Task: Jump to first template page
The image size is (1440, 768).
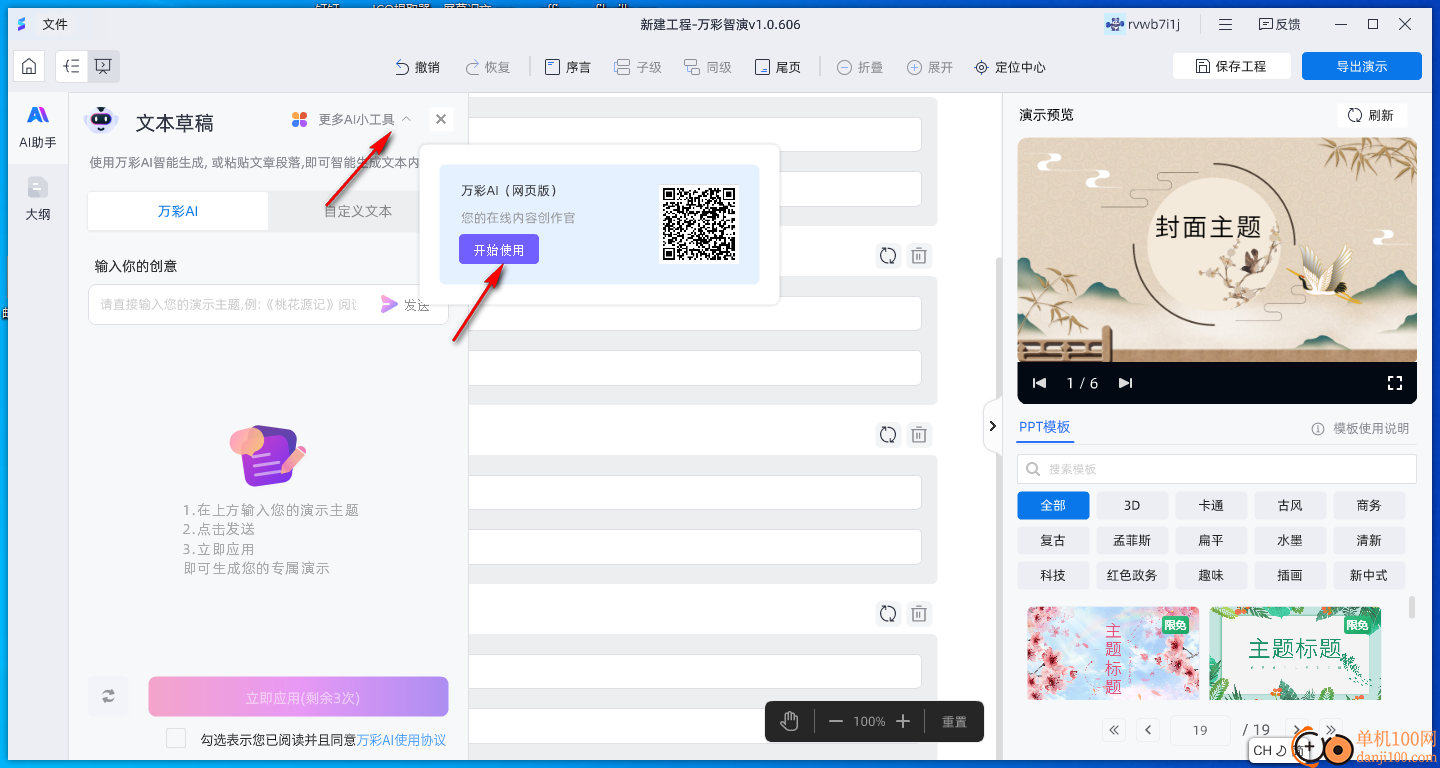Action: pos(1116,730)
